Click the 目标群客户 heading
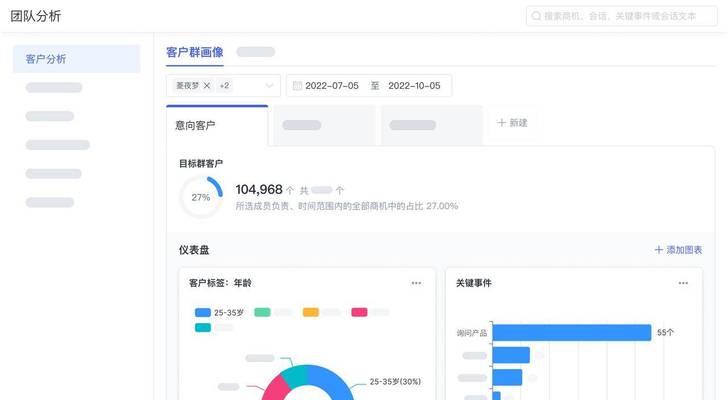The width and height of the screenshot is (728, 400). (x=201, y=163)
